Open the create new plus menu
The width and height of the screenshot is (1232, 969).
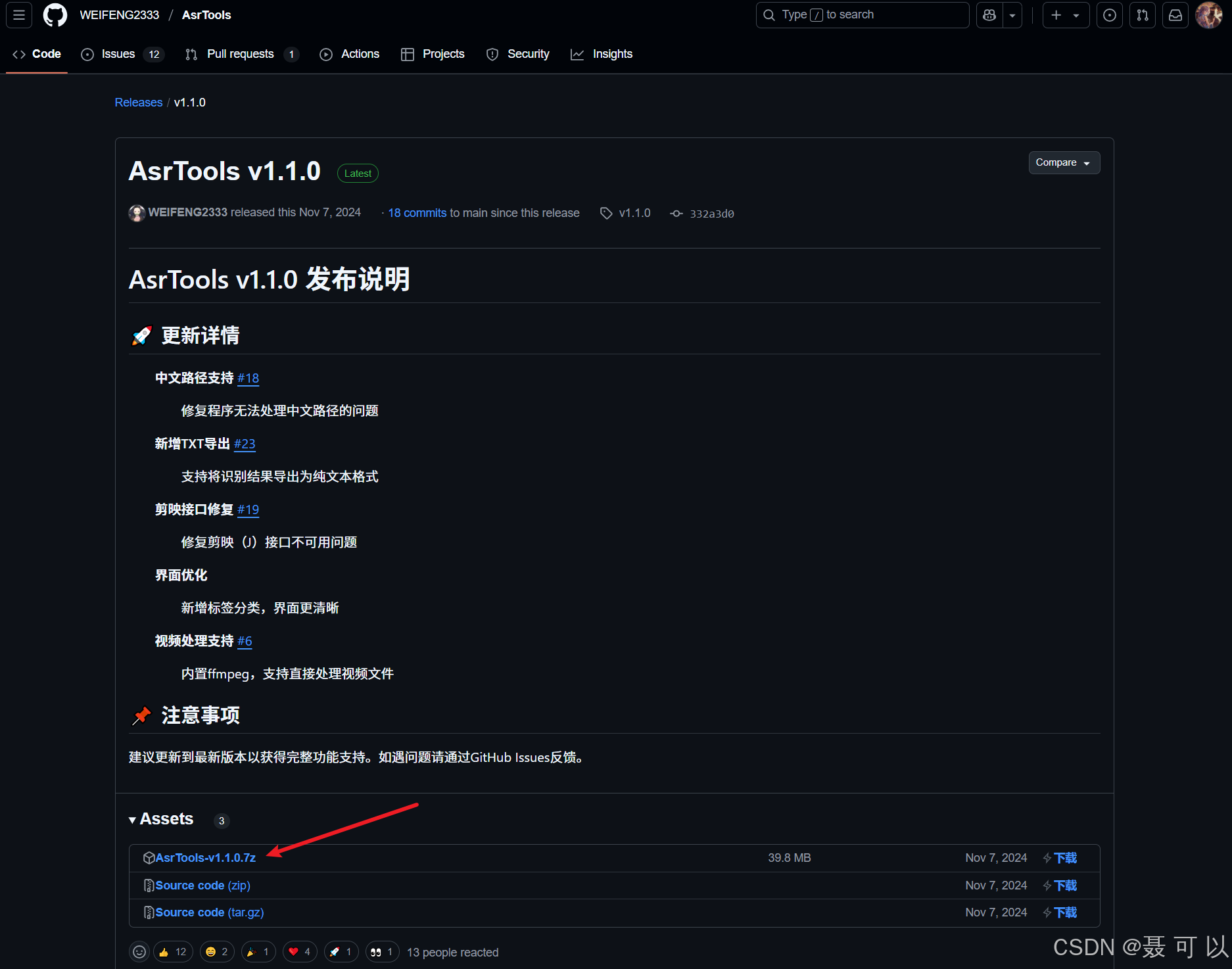[x=1066, y=15]
